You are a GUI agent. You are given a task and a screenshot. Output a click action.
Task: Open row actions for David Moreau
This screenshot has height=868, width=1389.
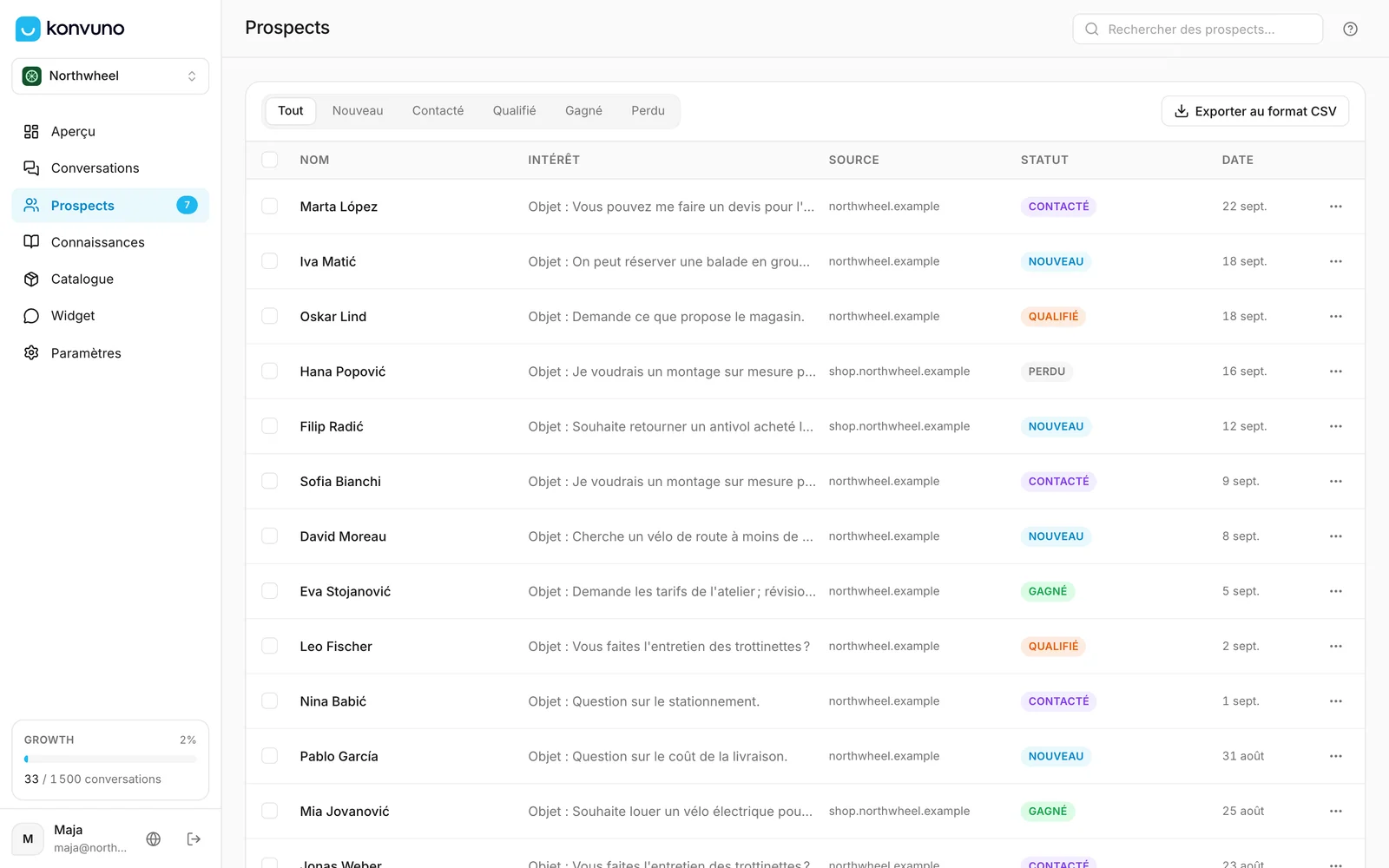tap(1335, 536)
